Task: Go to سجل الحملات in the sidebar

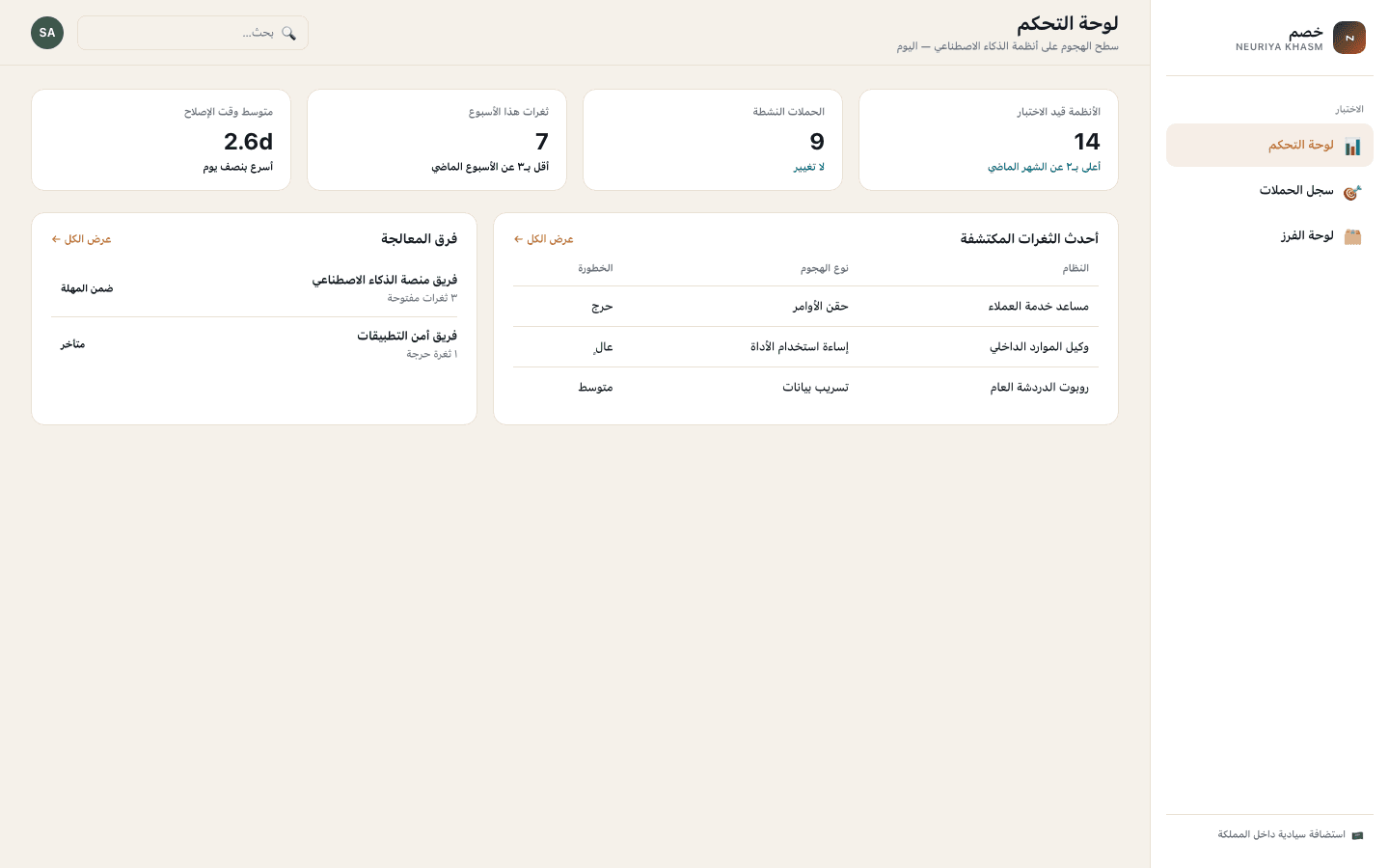Action: [1269, 191]
